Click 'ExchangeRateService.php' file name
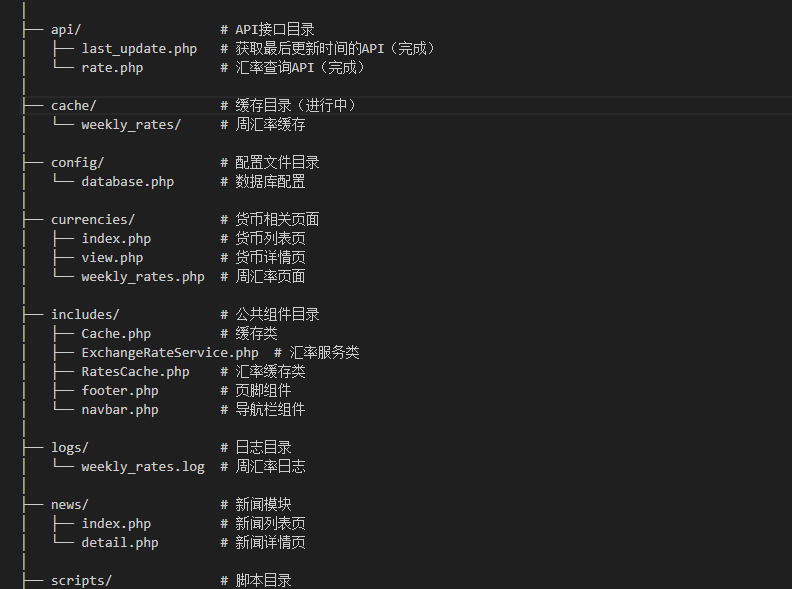The height and width of the screenshot is (589, 792). point(170,353)
